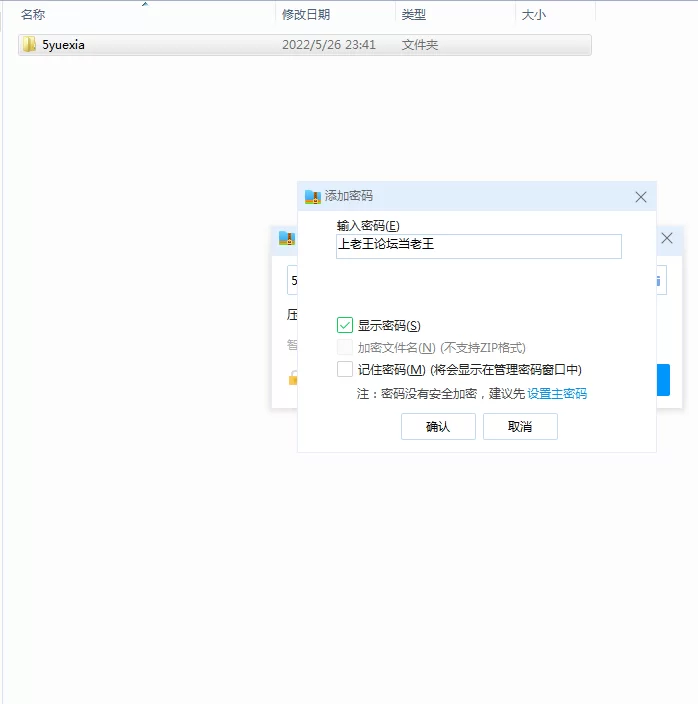Sort by the 修改日期 column header
This screenshot has width=698, height=704.
(306, 15)
